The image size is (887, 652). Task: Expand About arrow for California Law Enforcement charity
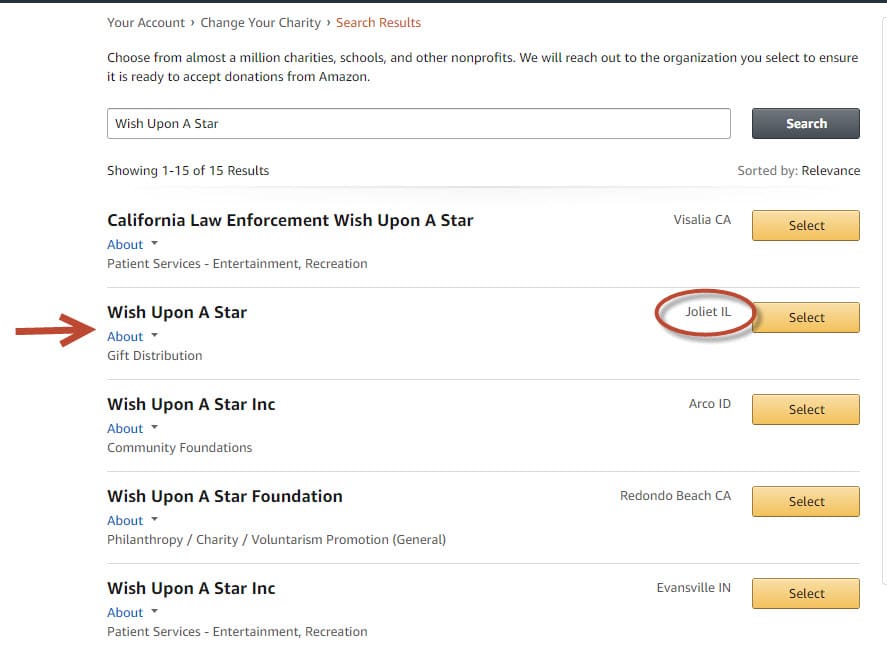point(154,243)
